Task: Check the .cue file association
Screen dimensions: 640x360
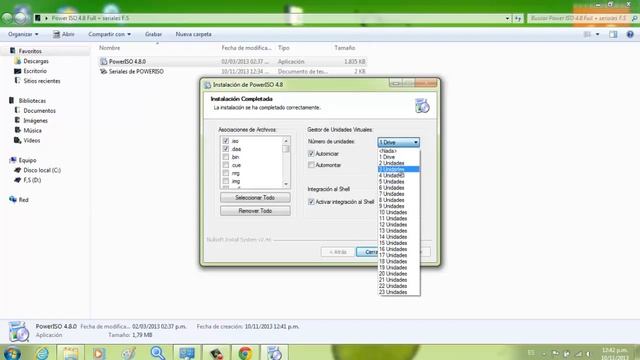Action: (x=226, y=165)
